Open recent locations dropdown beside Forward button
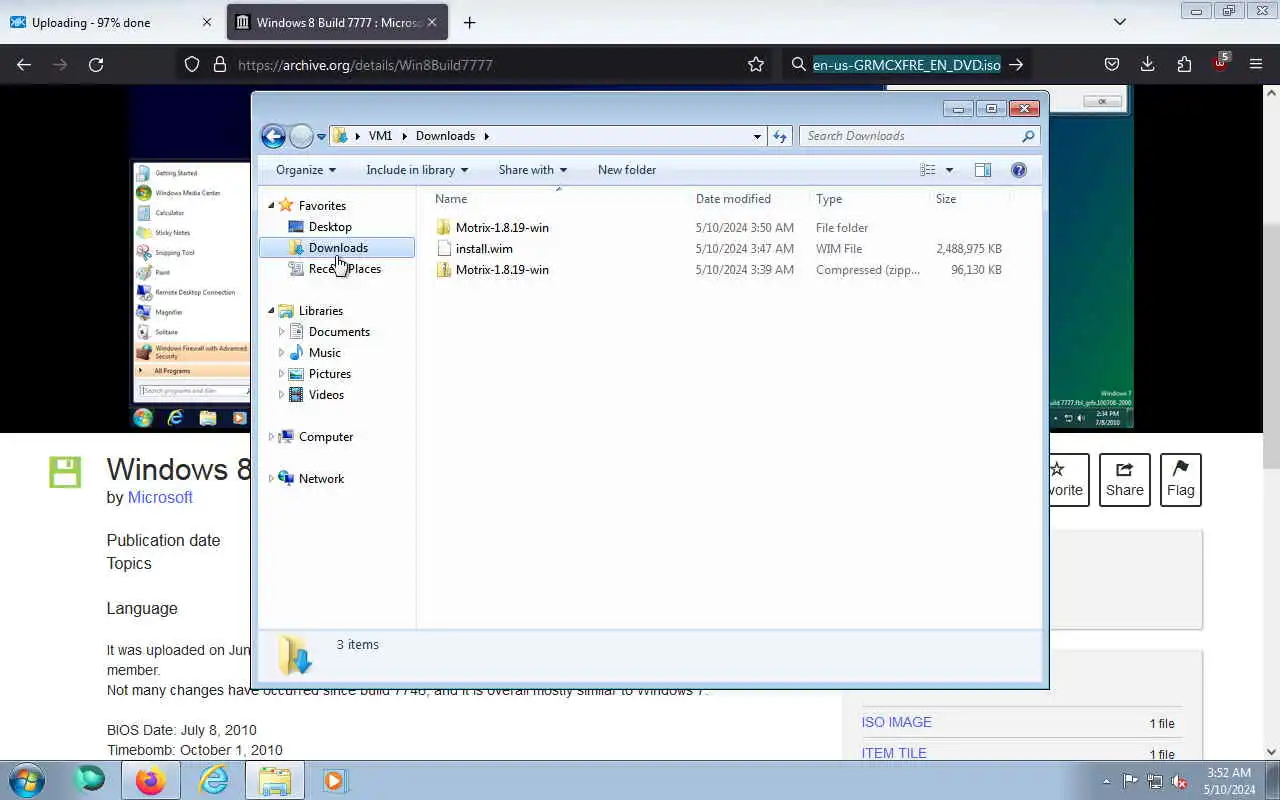 (x=321, y=136)
